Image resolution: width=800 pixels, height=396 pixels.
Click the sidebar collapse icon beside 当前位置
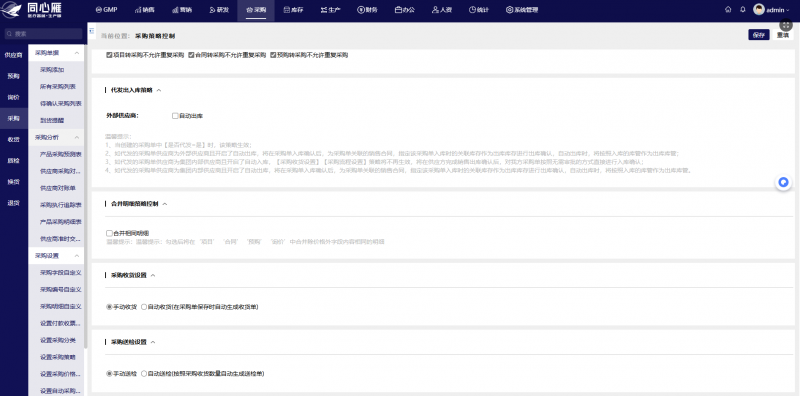(92, 31)
